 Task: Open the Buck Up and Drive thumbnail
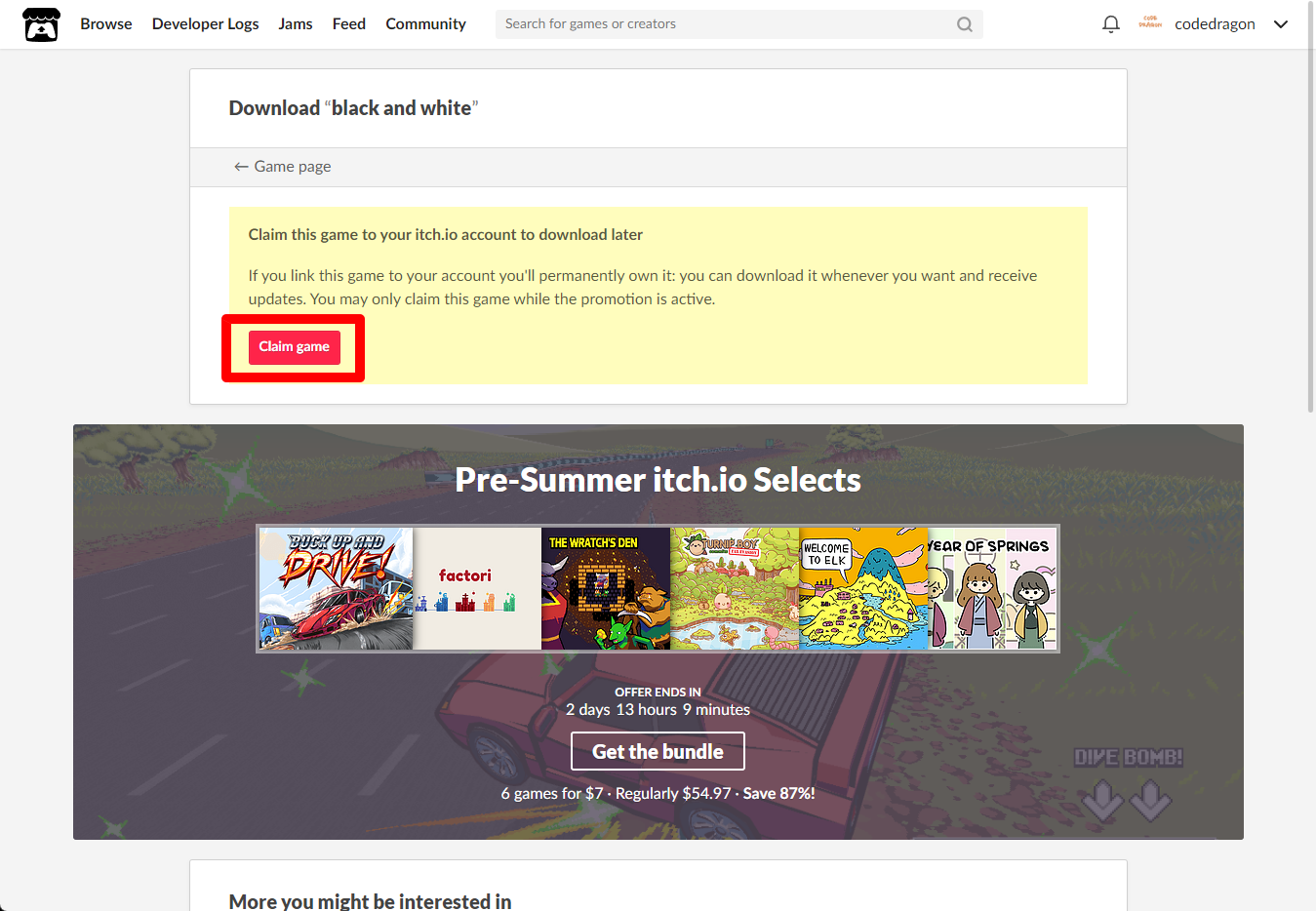[336, 589]
